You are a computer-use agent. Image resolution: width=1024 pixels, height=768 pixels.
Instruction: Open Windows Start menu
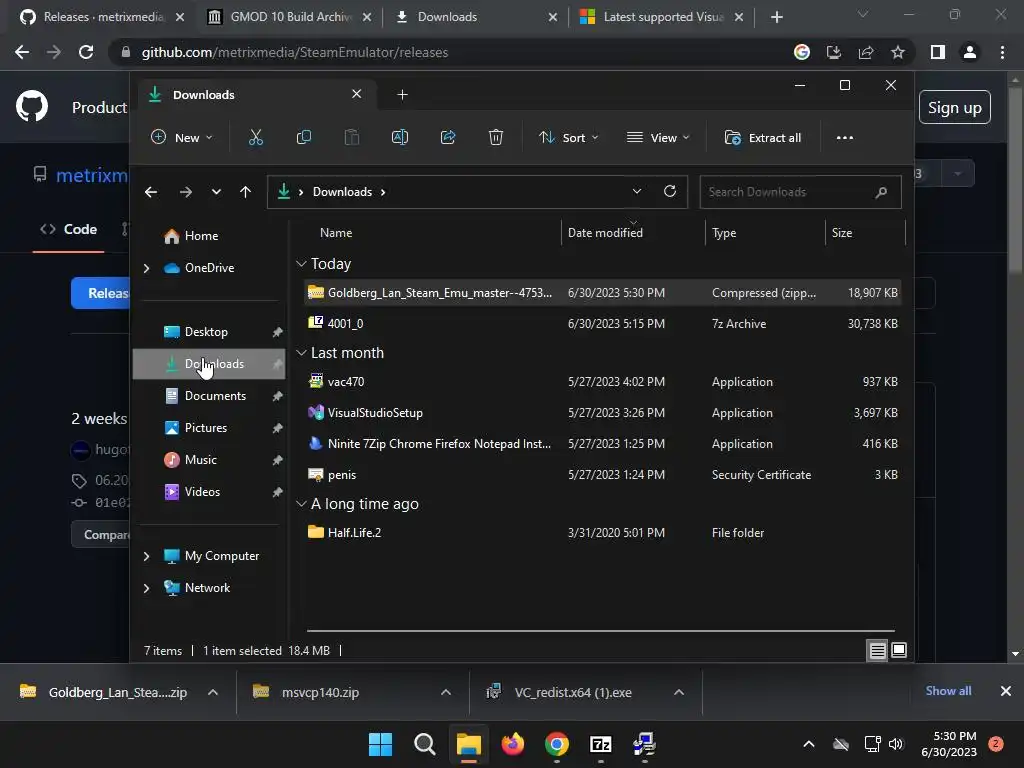pos(380,744)
